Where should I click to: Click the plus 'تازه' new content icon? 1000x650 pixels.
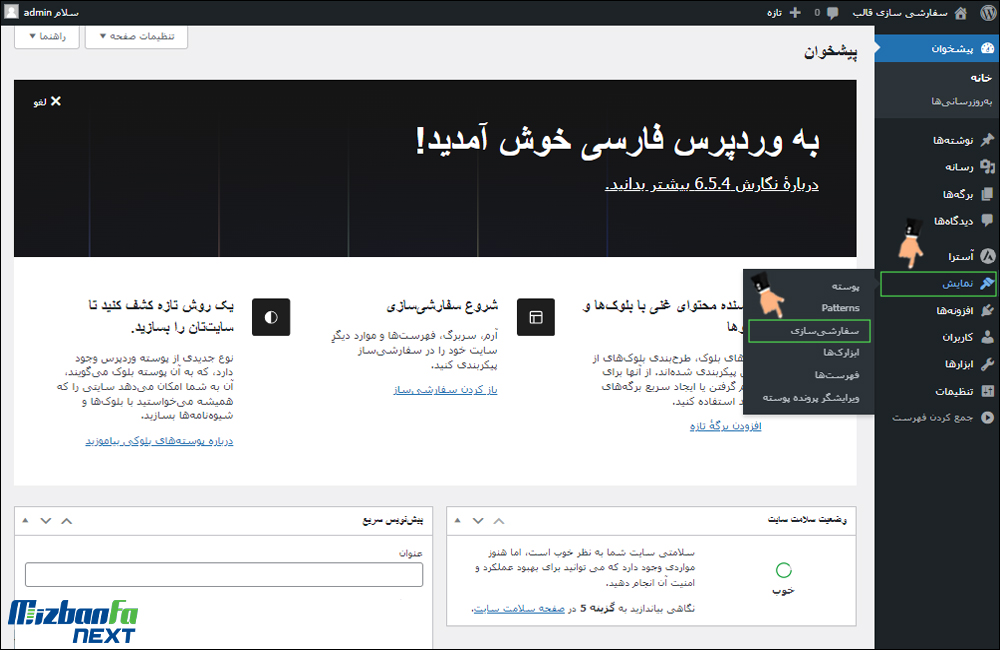795,12
